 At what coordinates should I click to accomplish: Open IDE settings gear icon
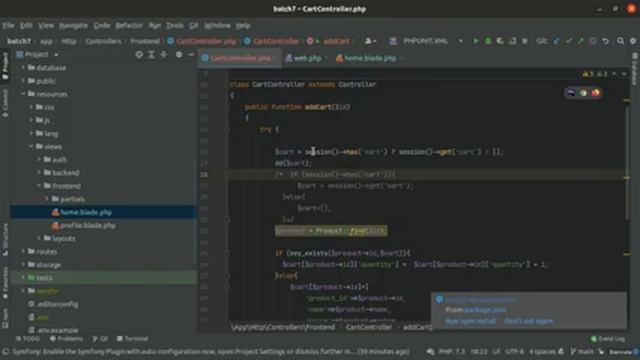(x=633, y=41)
